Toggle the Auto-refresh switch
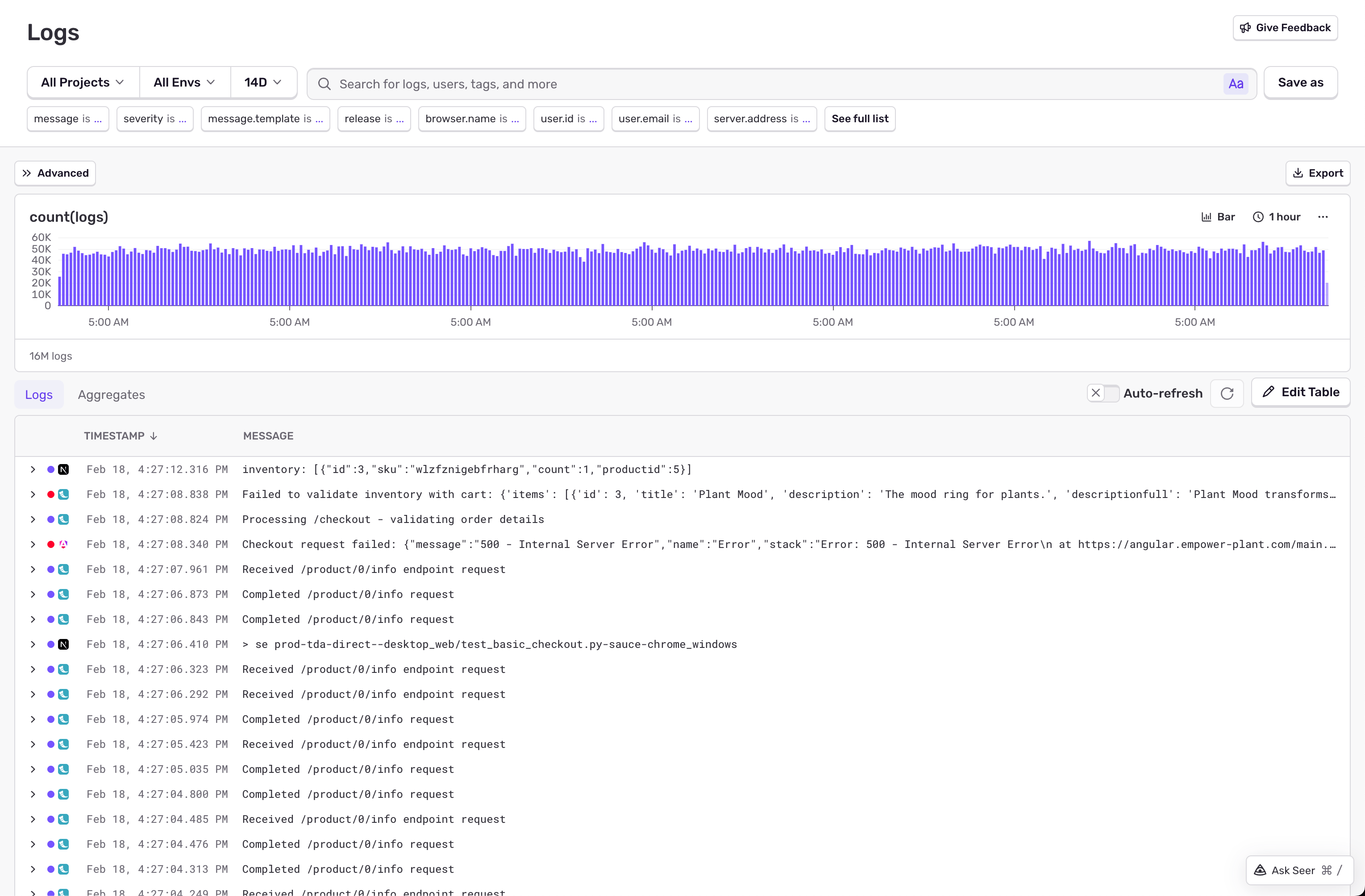This screenshot has height=896, width=1365. [x=1103, y=393]
